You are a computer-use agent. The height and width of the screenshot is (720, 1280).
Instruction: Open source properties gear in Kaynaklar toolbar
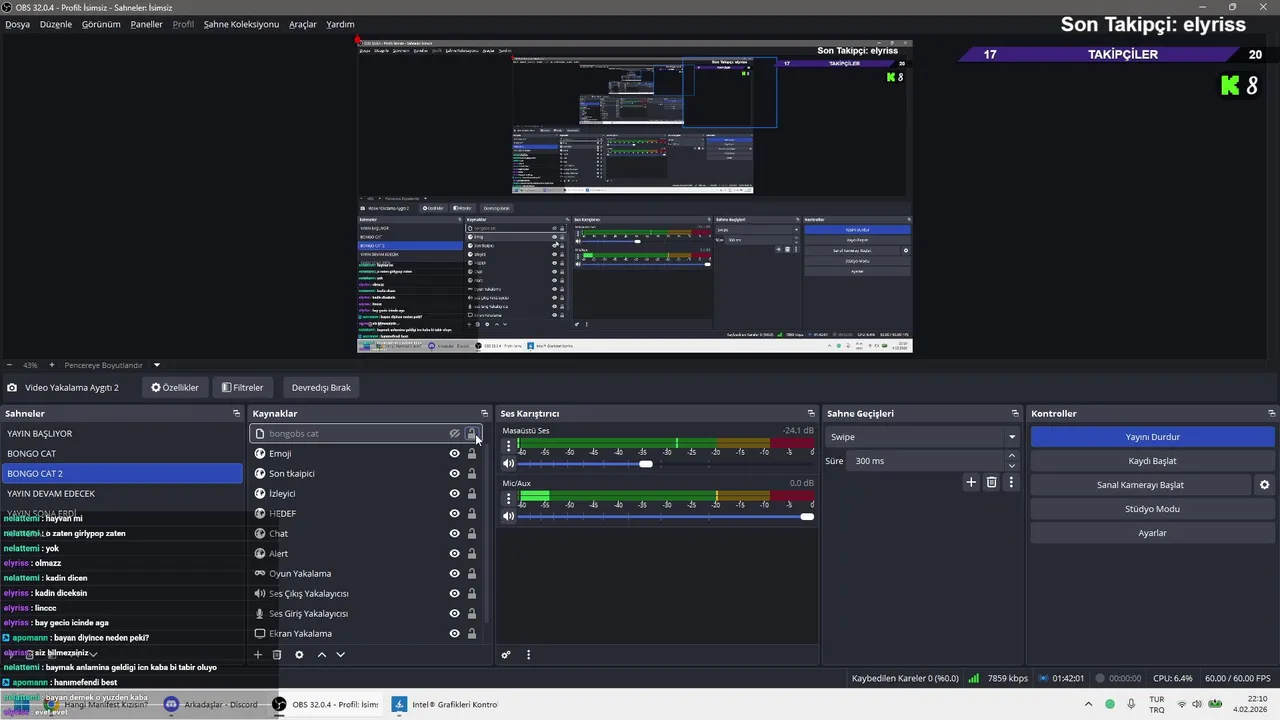[x=299, y=655]
